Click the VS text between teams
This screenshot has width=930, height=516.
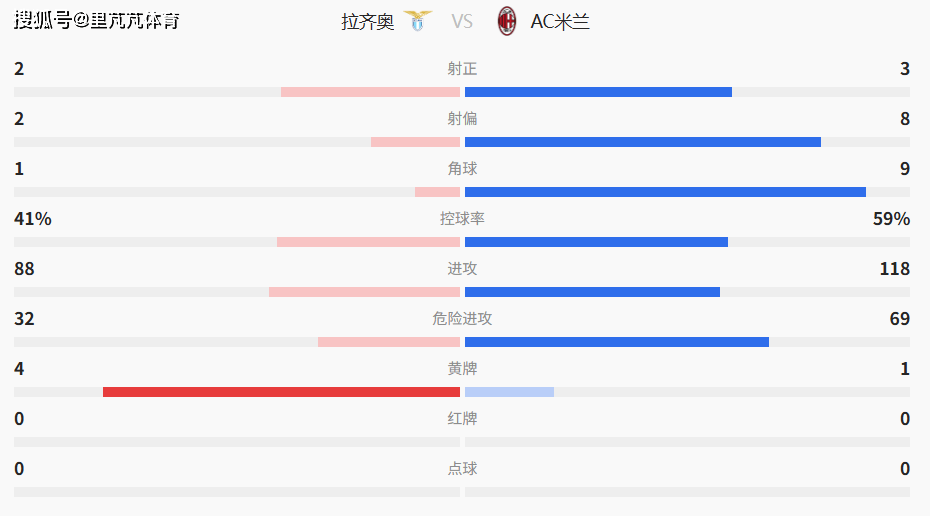[x=462, y=21]
